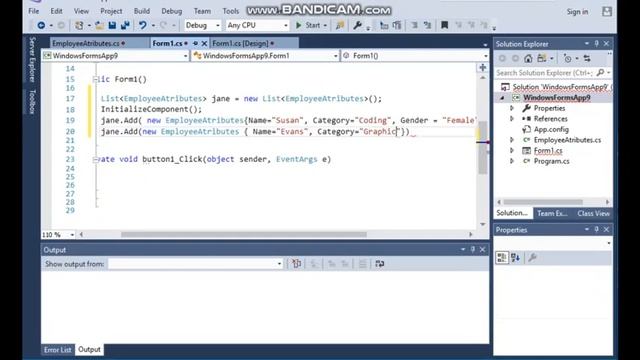This screenshot has width=640, height=360.
Task: Select the Output tab at bottom
Action: 89,350
